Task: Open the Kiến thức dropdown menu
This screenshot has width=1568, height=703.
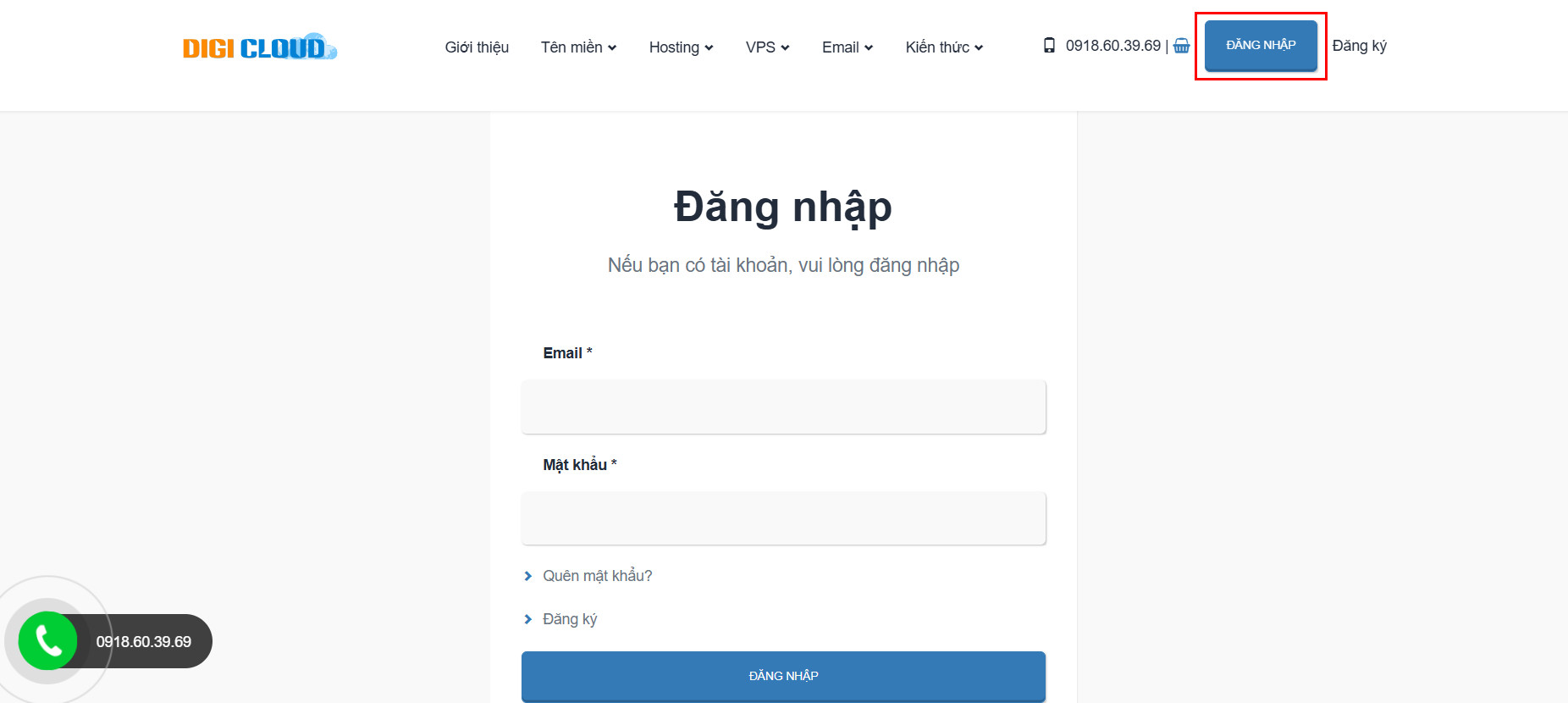Action: pyautogui.click(x=944, y=47)
